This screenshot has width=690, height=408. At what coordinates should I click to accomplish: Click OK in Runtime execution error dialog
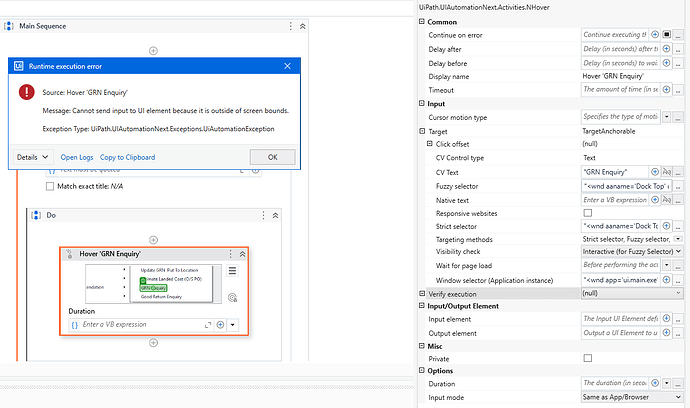click(x=272, y=157)
